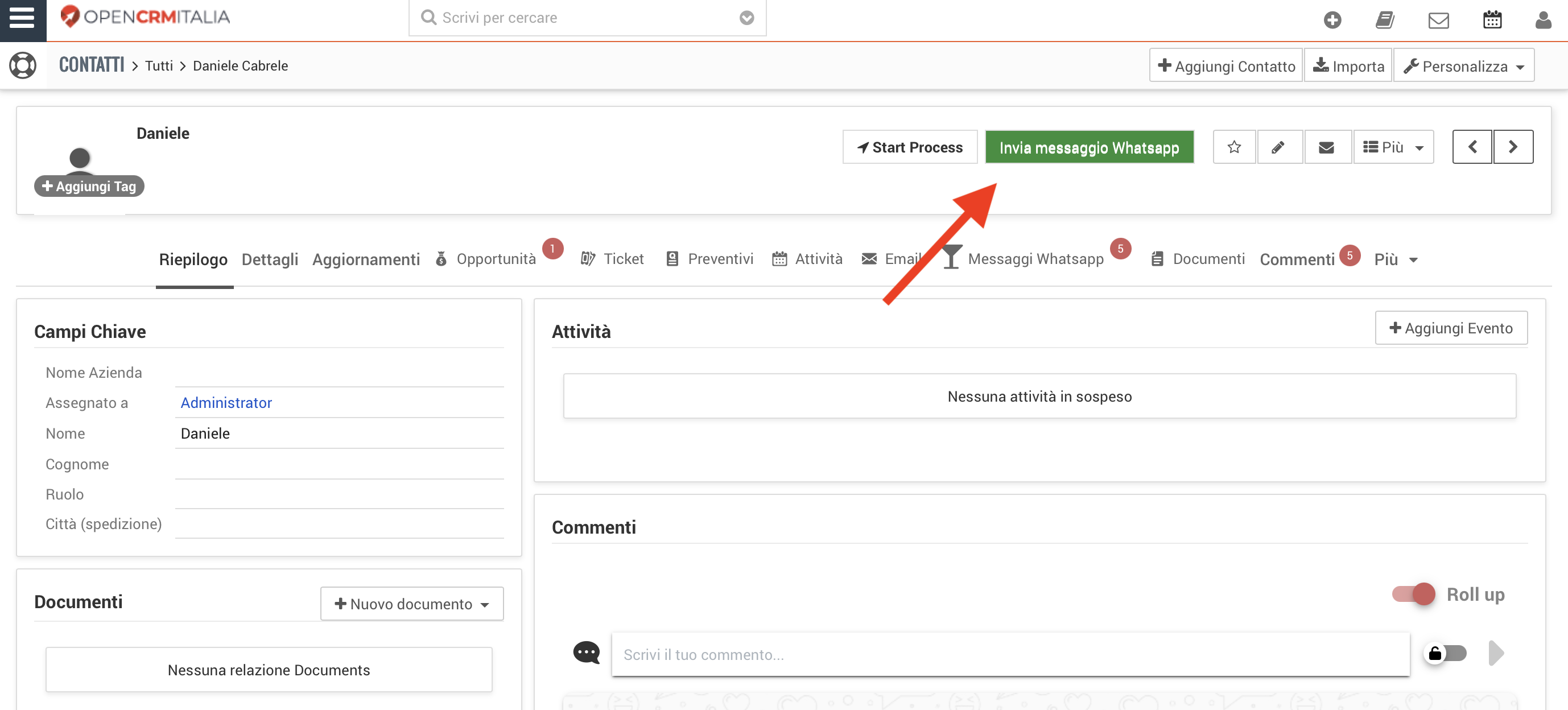The image size is (1568, 710).
Task: Click the Start Process button
Action: 909,147
